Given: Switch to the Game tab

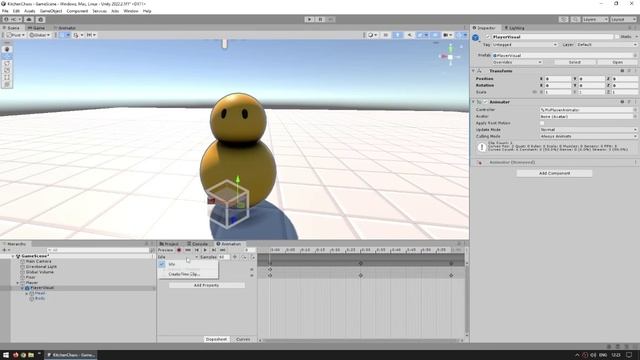Looking at the screenshot, I should (x=36, y=28).
